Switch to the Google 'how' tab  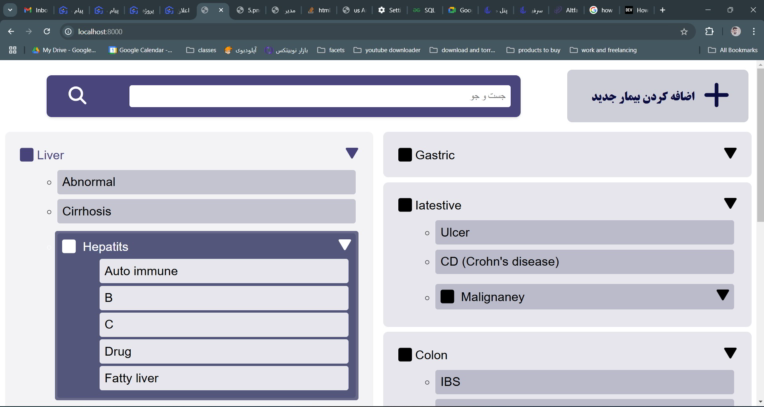point(601,10)
